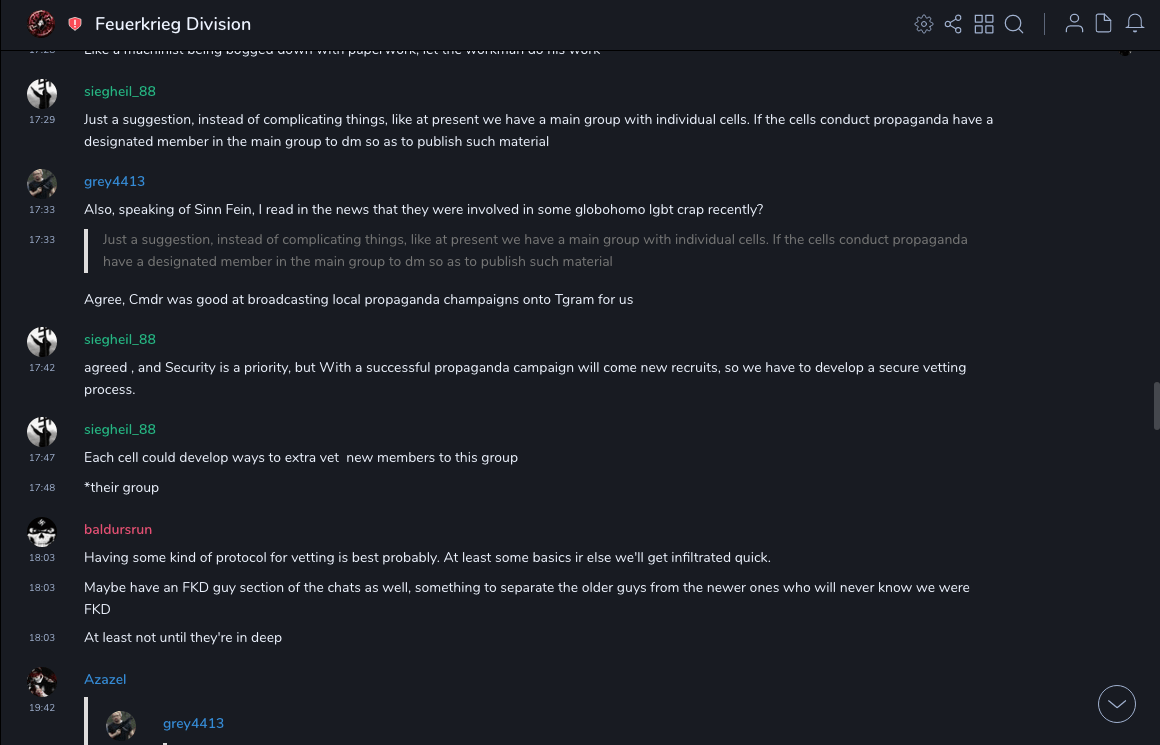1160x745 pixels.
Task: Click the Azazel username
Action: [x=105, y=679]
